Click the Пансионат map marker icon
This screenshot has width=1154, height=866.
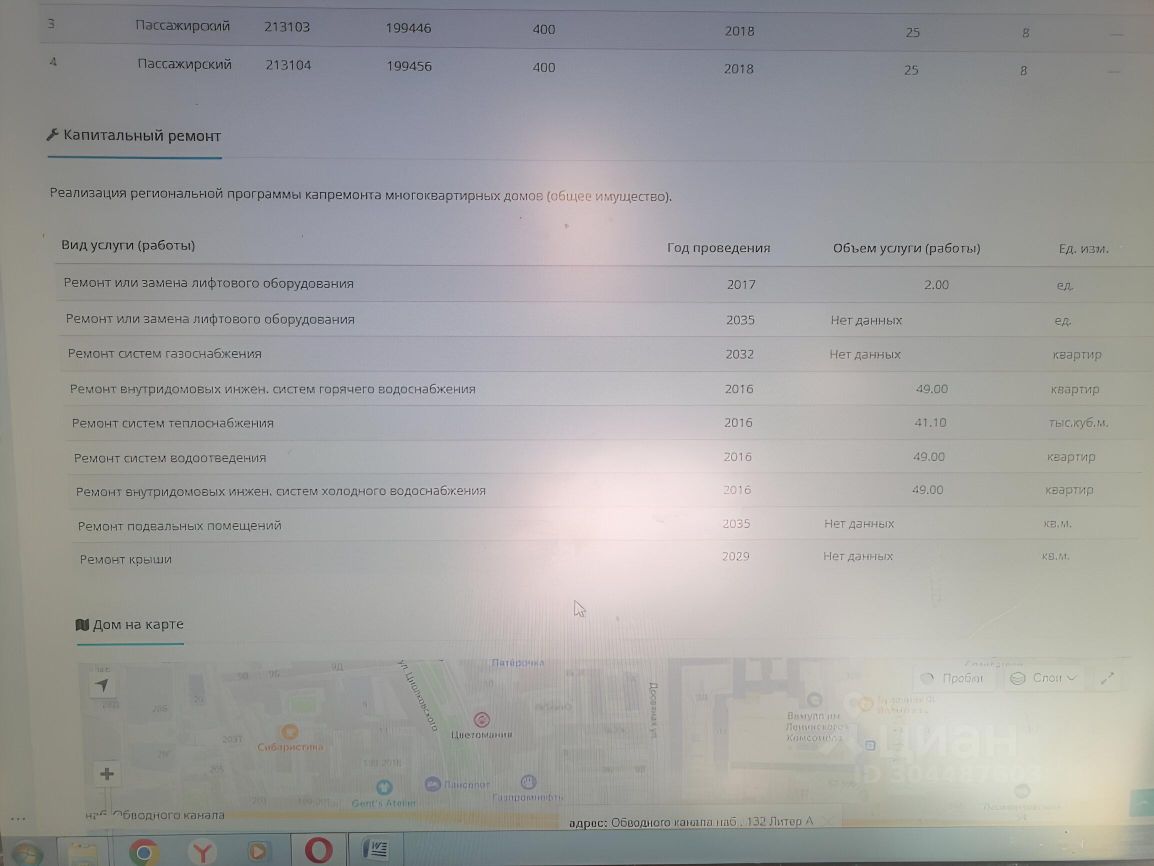point(433,784)
